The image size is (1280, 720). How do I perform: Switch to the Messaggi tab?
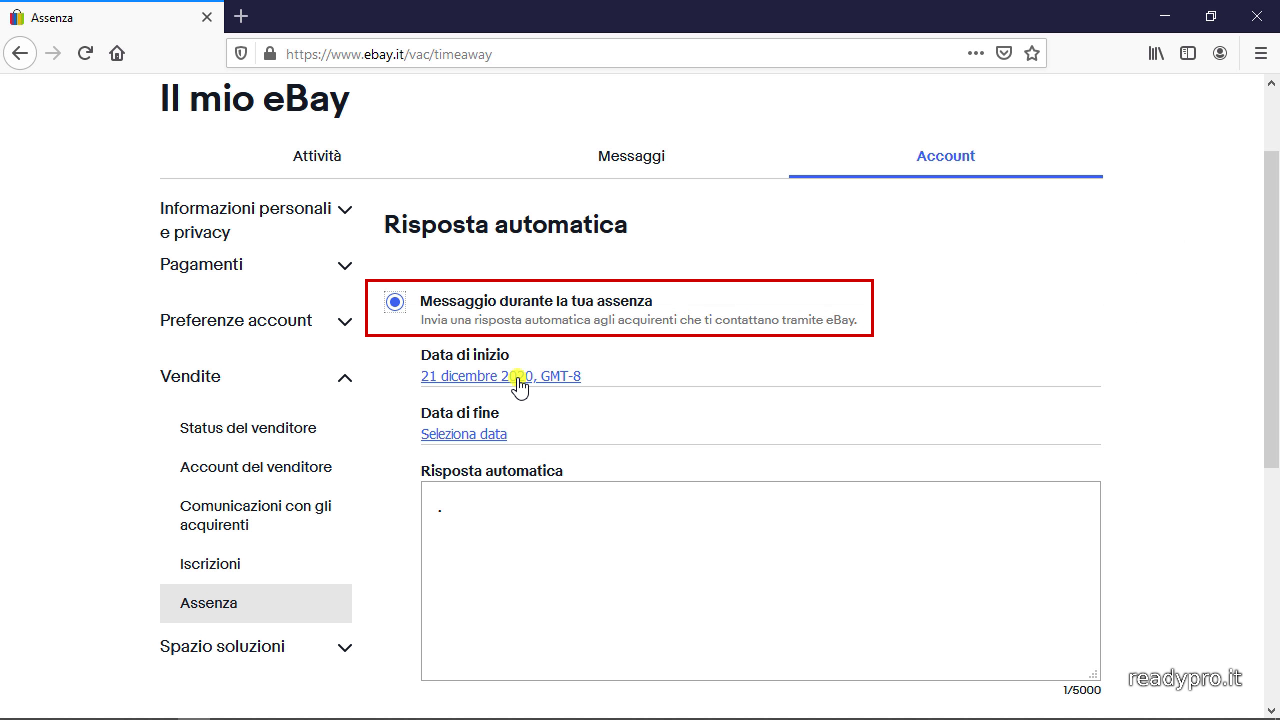click(631, 156)
